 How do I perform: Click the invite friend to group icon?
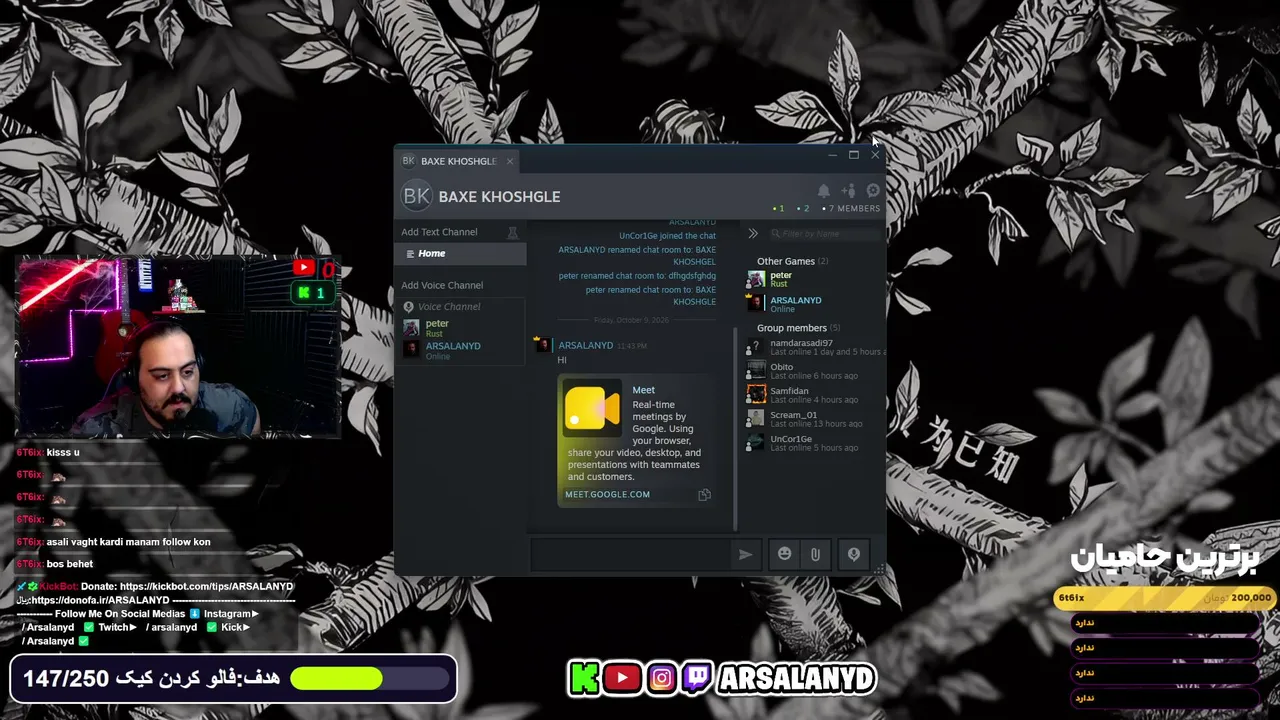point(848,191)
